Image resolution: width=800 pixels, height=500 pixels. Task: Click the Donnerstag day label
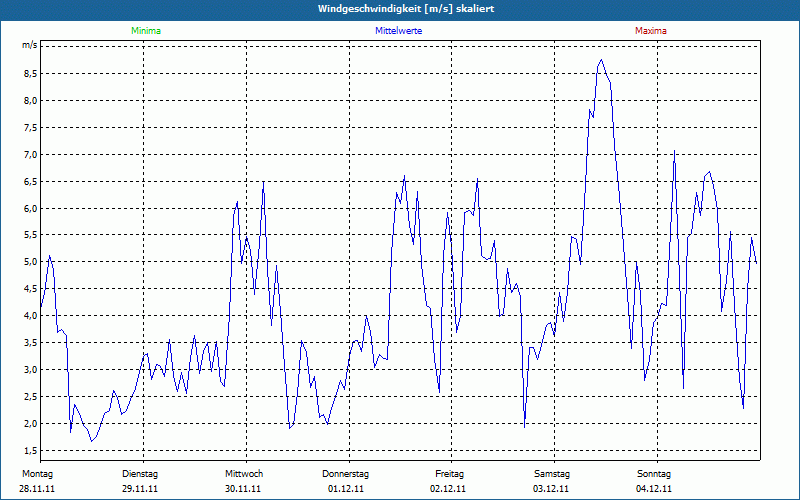345,474
